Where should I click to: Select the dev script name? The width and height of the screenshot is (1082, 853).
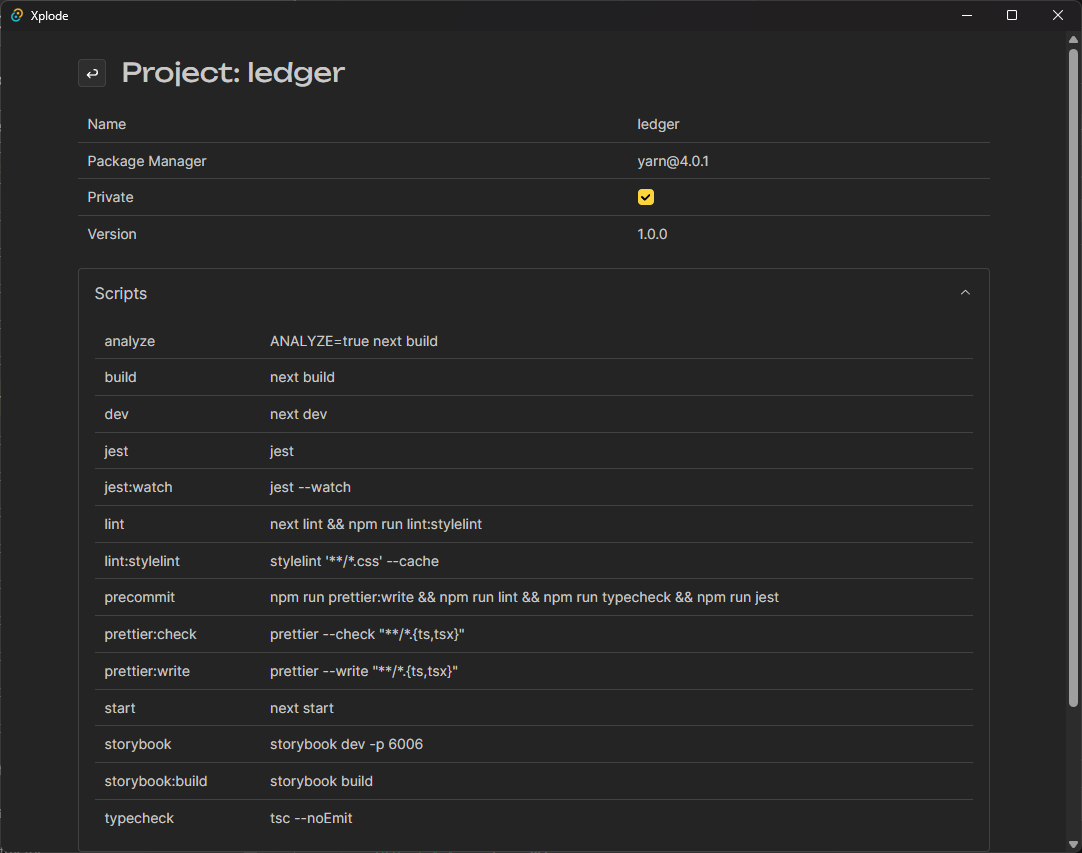click(117, 414)
